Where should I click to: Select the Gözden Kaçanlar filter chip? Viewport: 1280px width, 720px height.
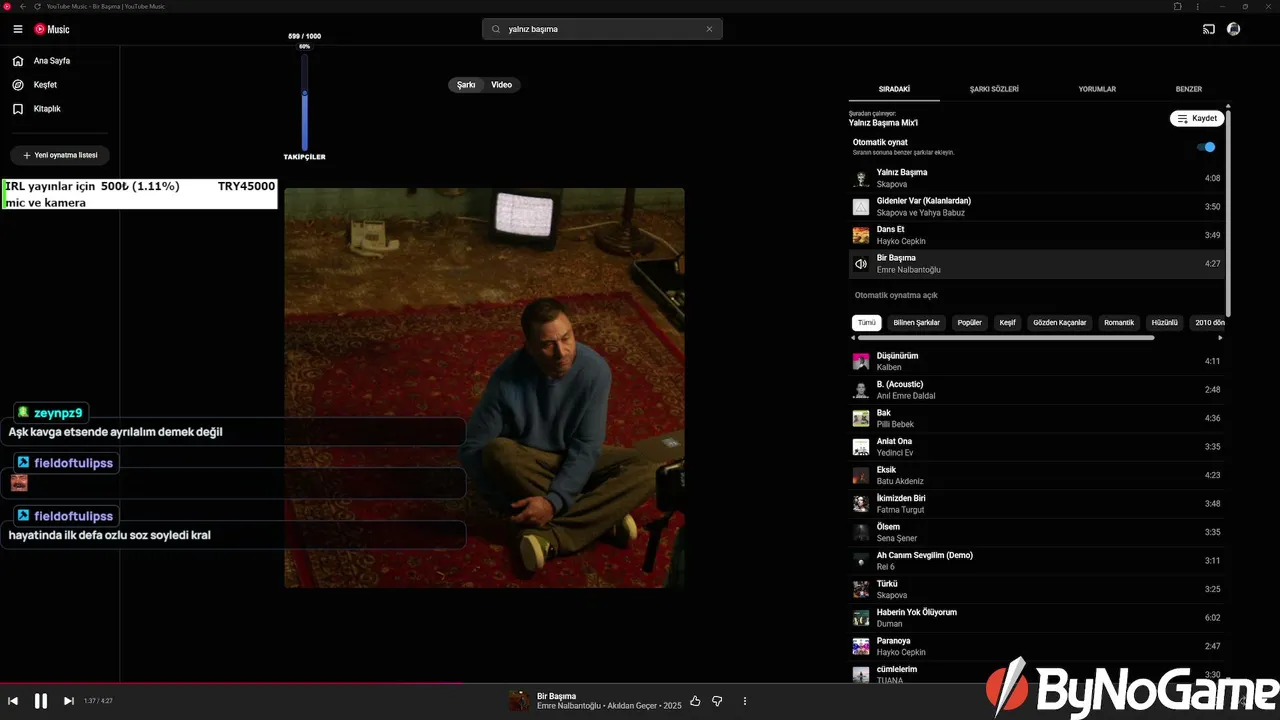pyautogui.click(x=1059, y=323)
